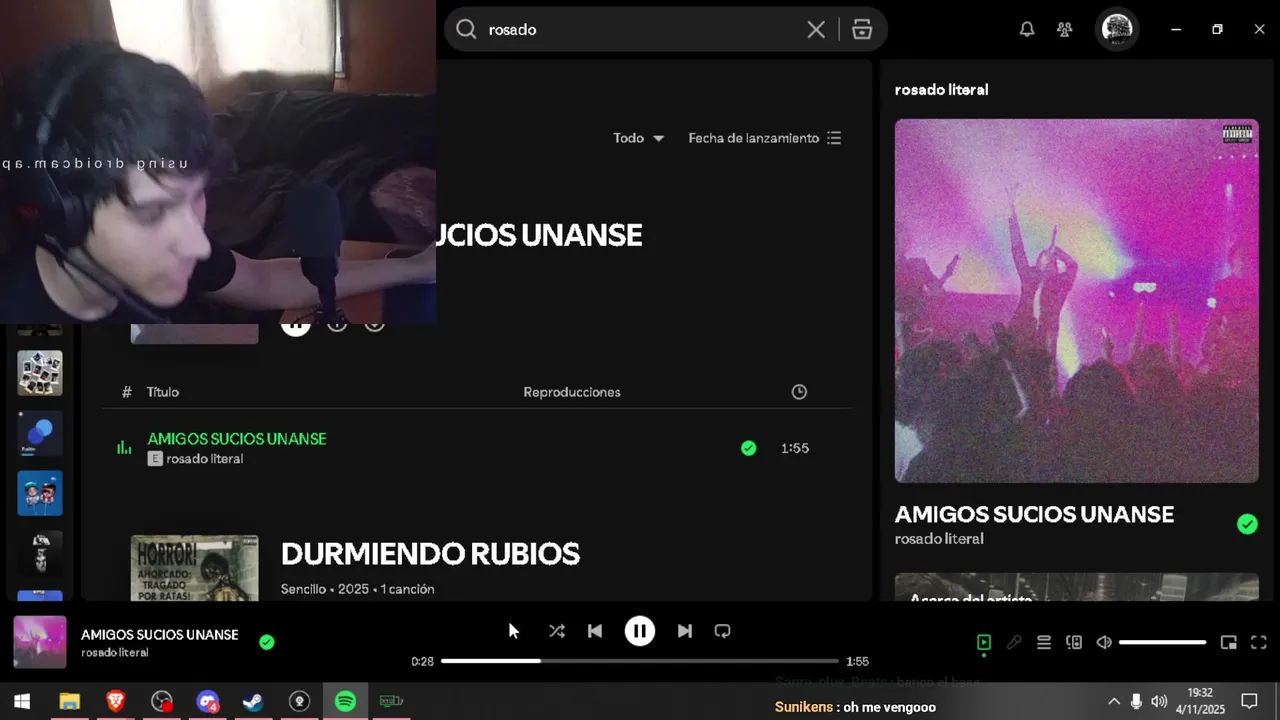Open connect to a device
Screen dimensions: 1280x720
1074,643
